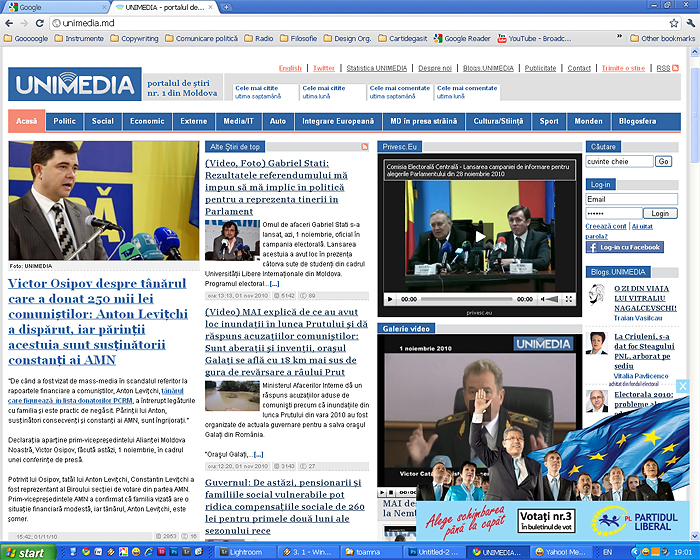700x560 pixels.
Task: Open the Victor Osipov headline article
Action: click(x=98, y=322)
